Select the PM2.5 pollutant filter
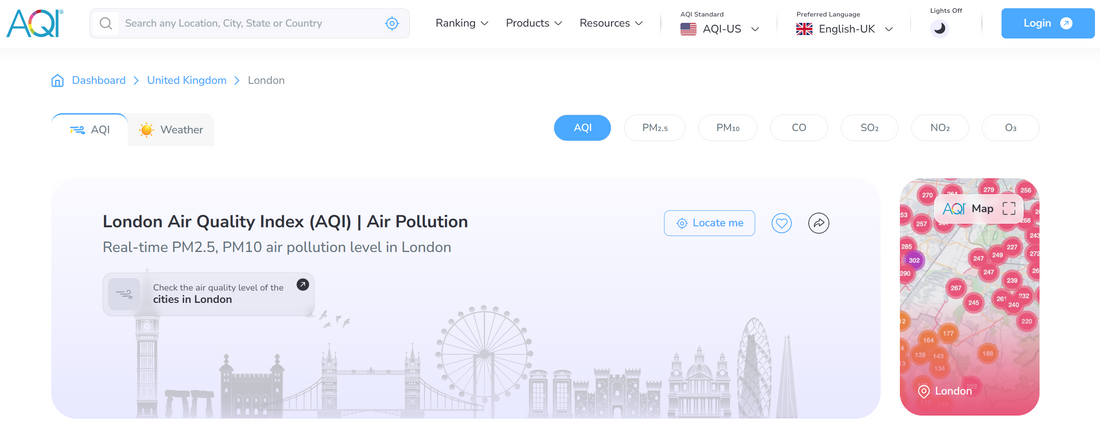The image size is (1100, 433). pos(655,128)
